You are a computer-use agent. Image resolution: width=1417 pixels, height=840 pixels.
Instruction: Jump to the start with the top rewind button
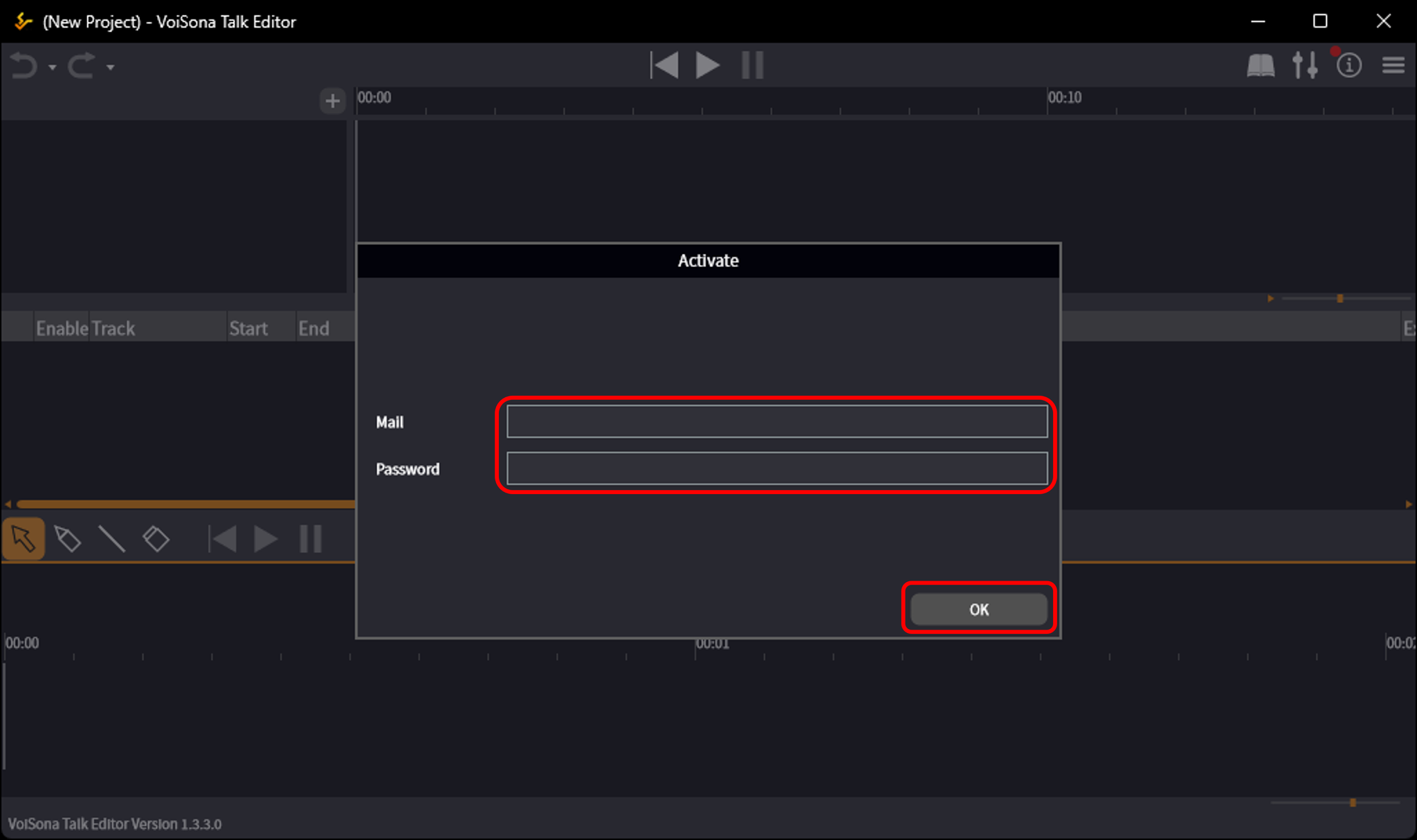(664, 66)
